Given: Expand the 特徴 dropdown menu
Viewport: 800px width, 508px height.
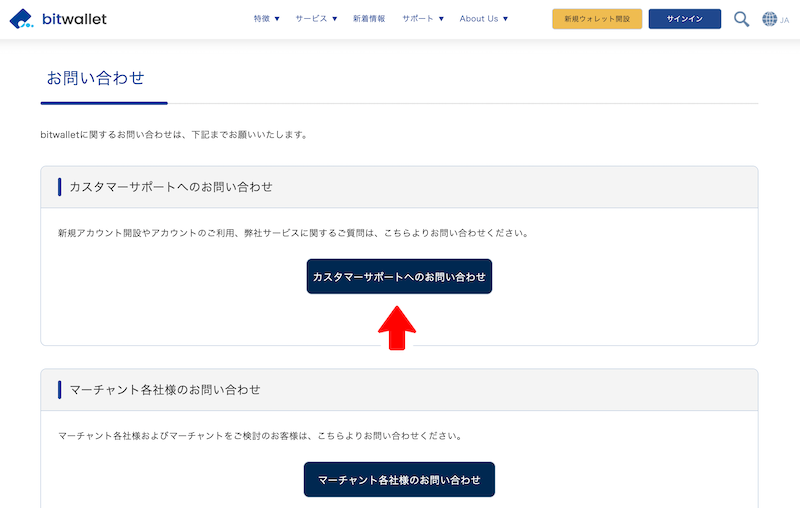Looking at the screenshot, I should tap(266, 19).
